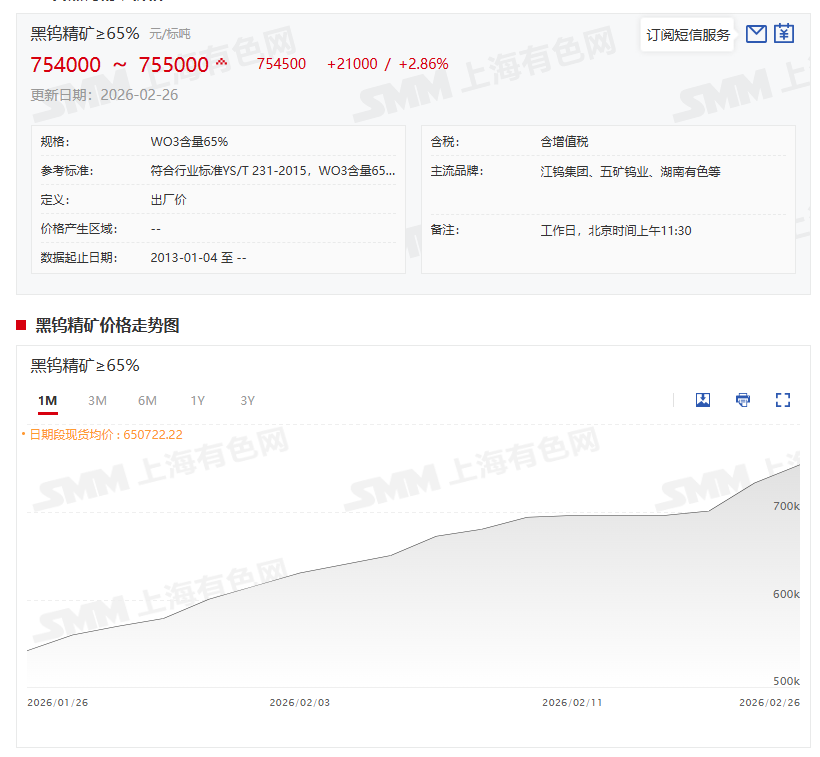Print the price trend chart

(x=743, y=400)
